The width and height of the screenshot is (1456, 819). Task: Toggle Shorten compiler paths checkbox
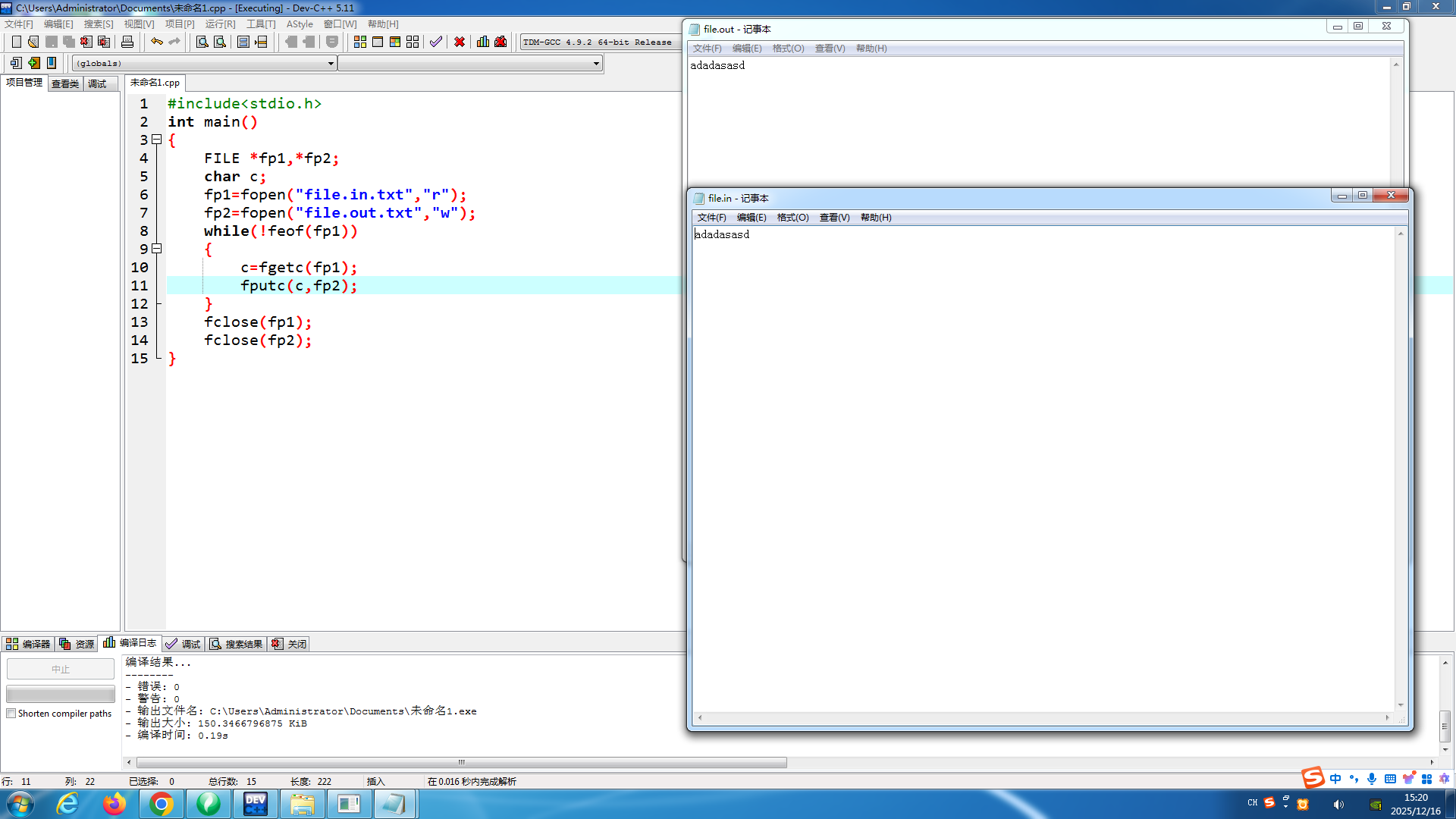(11, 714)
